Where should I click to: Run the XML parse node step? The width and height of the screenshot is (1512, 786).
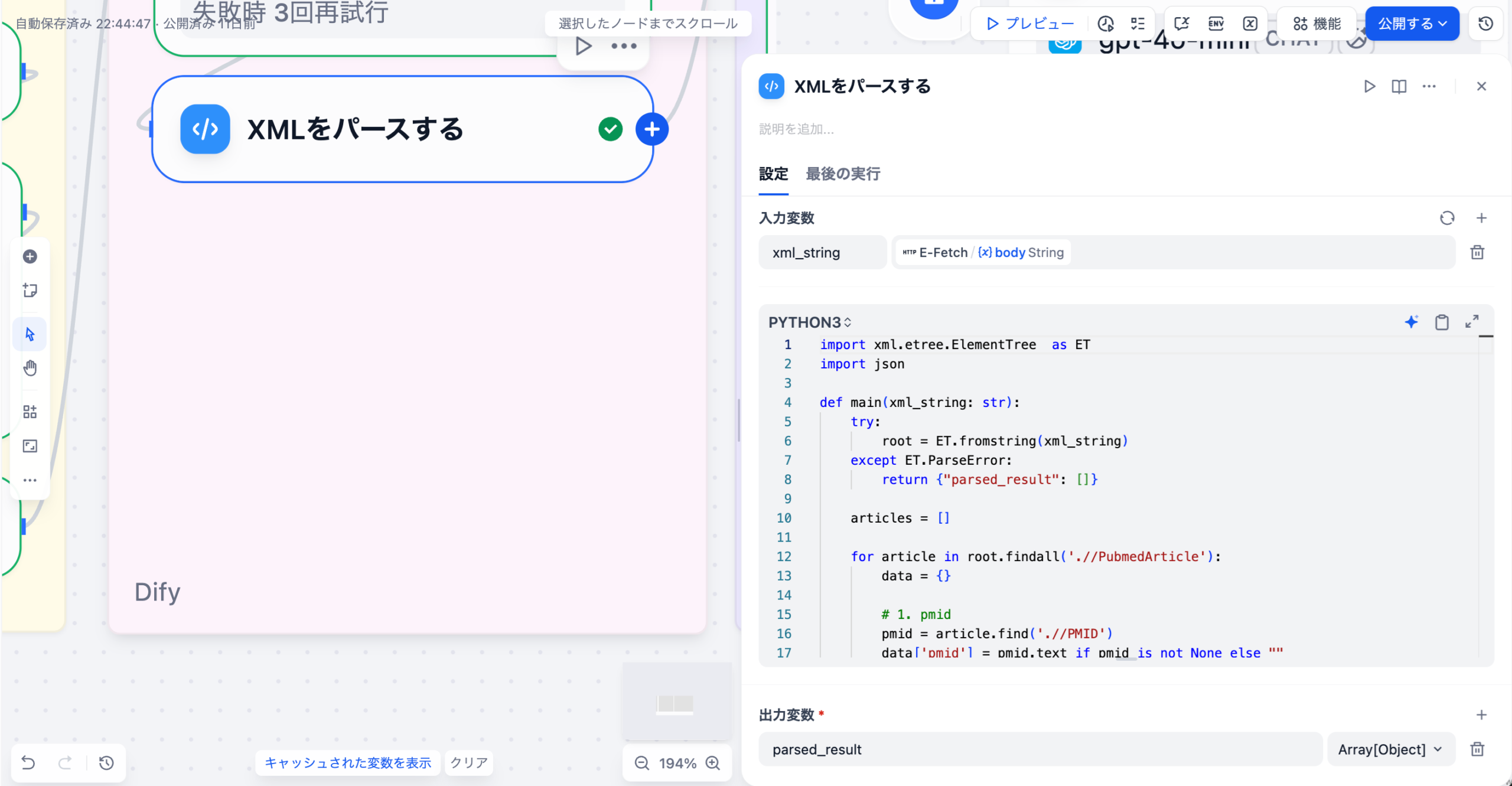[1369, 86]
